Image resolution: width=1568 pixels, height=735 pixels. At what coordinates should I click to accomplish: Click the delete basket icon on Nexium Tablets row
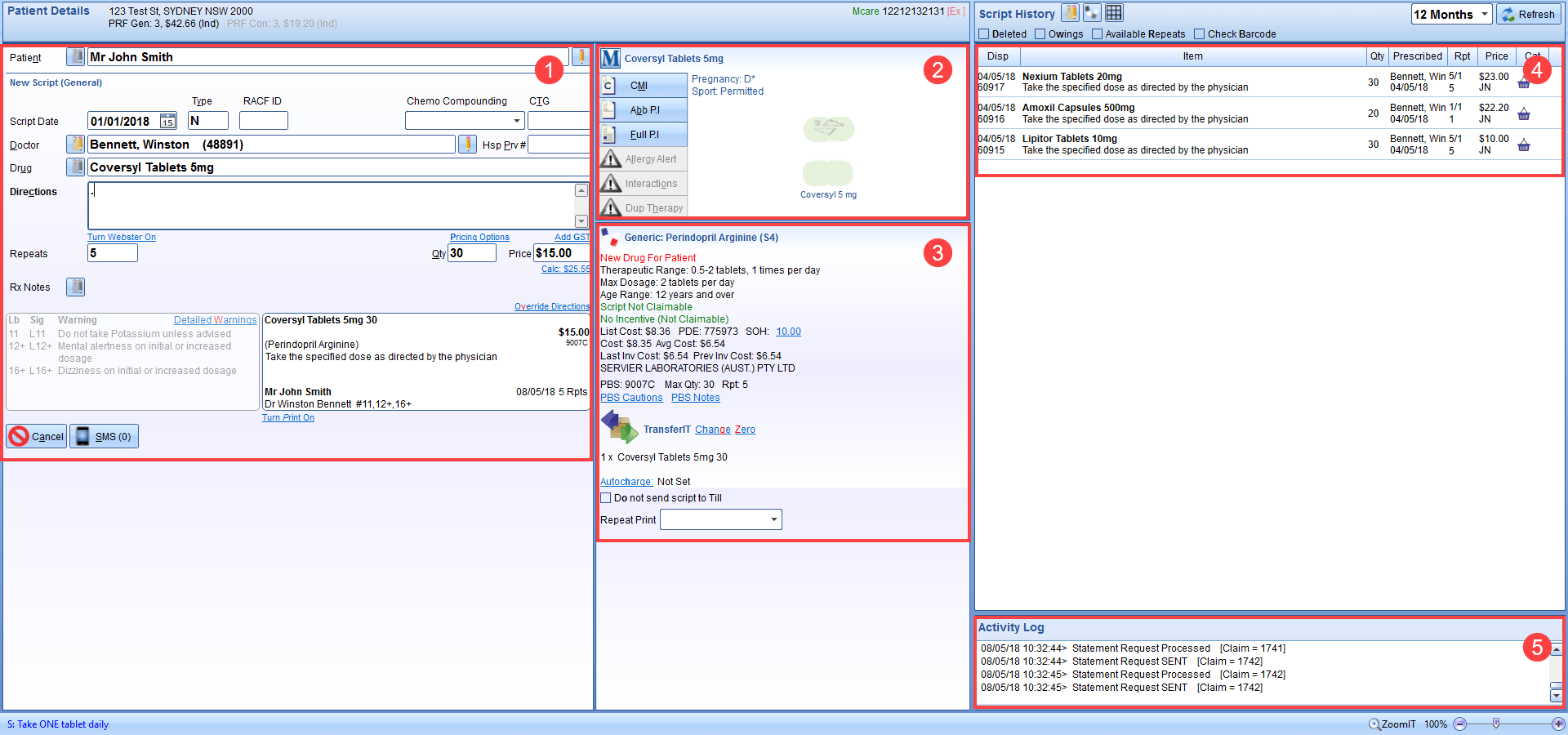click(x=1524, y=82)
